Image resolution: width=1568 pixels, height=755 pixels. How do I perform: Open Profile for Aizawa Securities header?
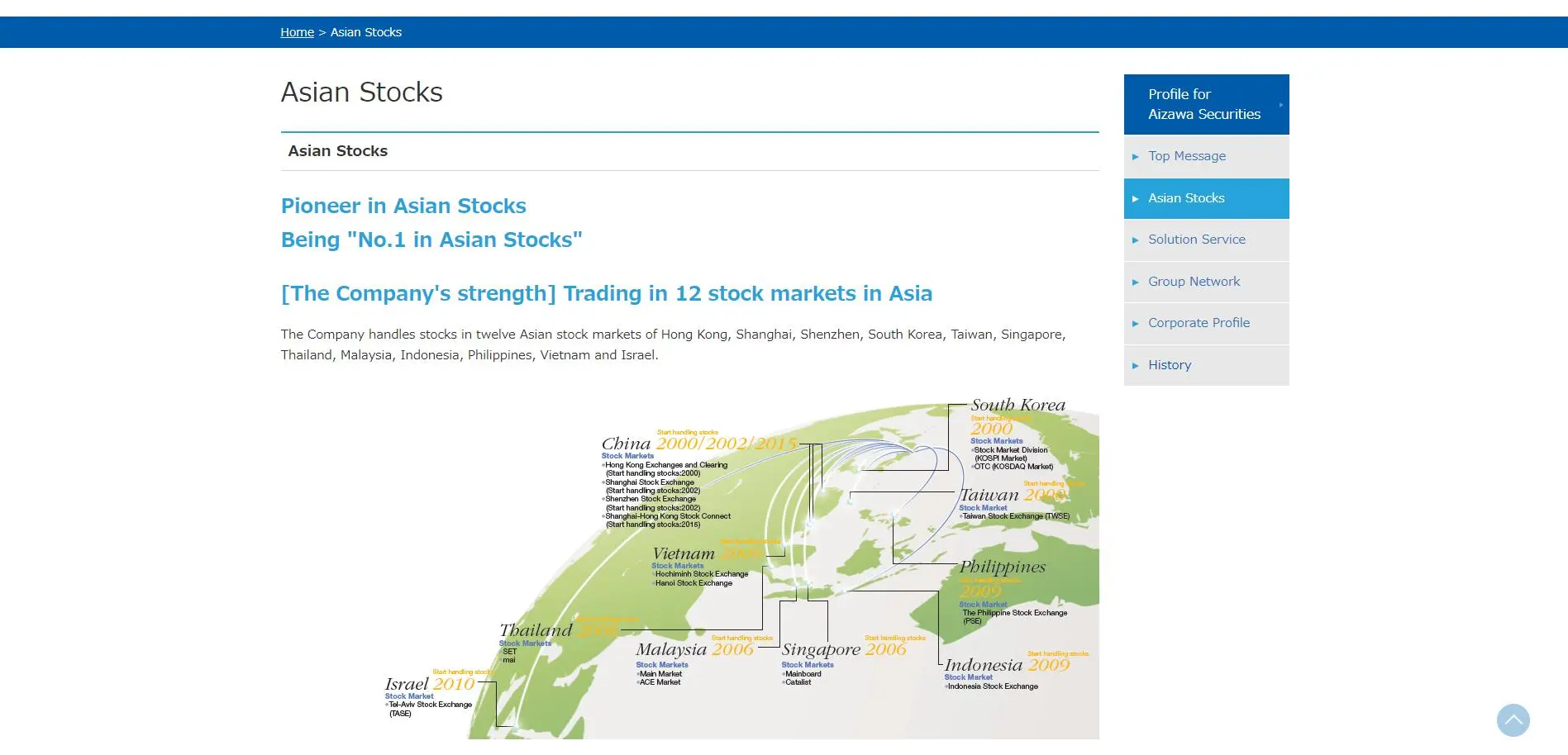click(x=1206, y=104)
